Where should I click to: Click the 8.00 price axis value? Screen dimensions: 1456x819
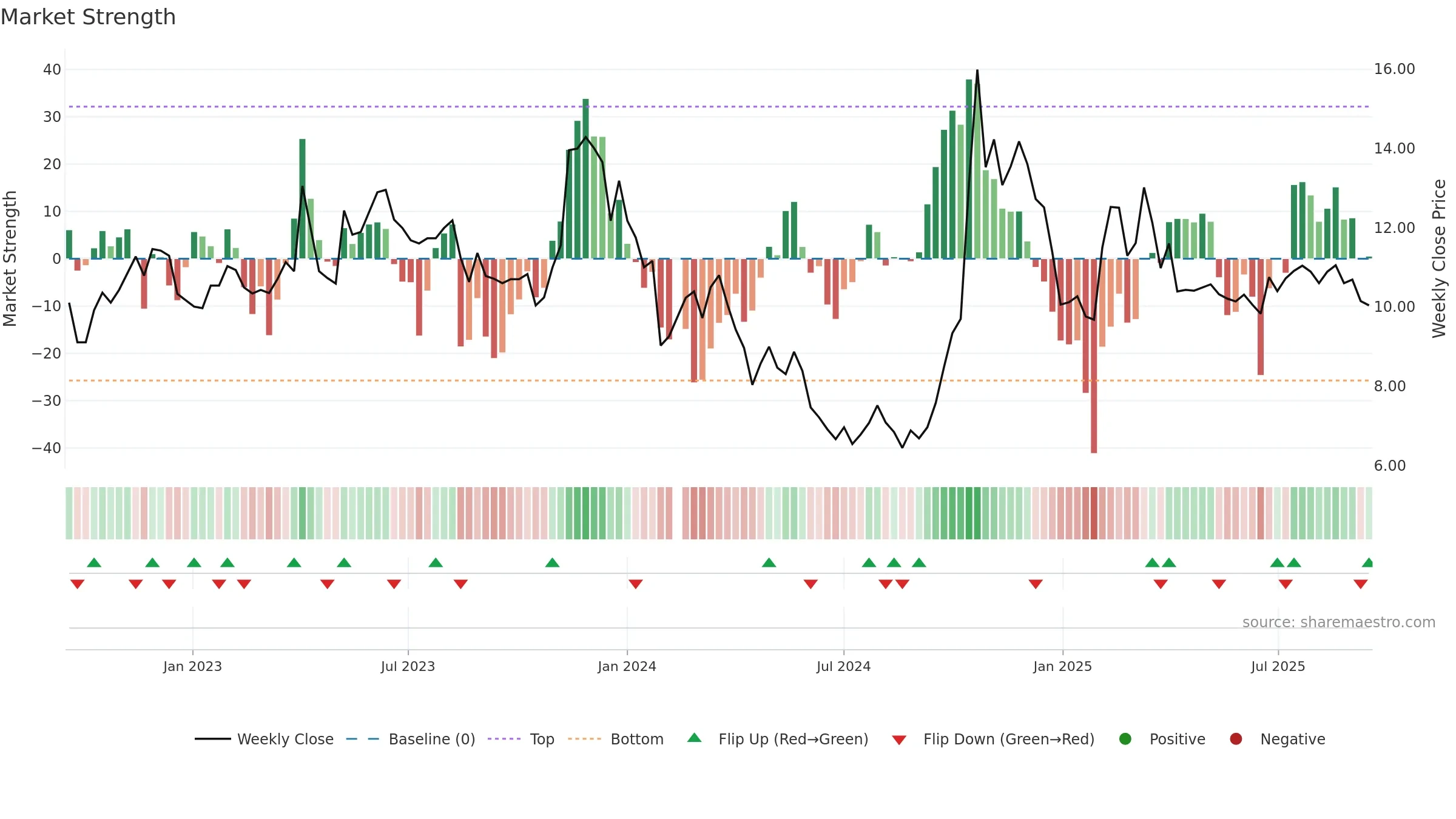[x=1390, y=386]
